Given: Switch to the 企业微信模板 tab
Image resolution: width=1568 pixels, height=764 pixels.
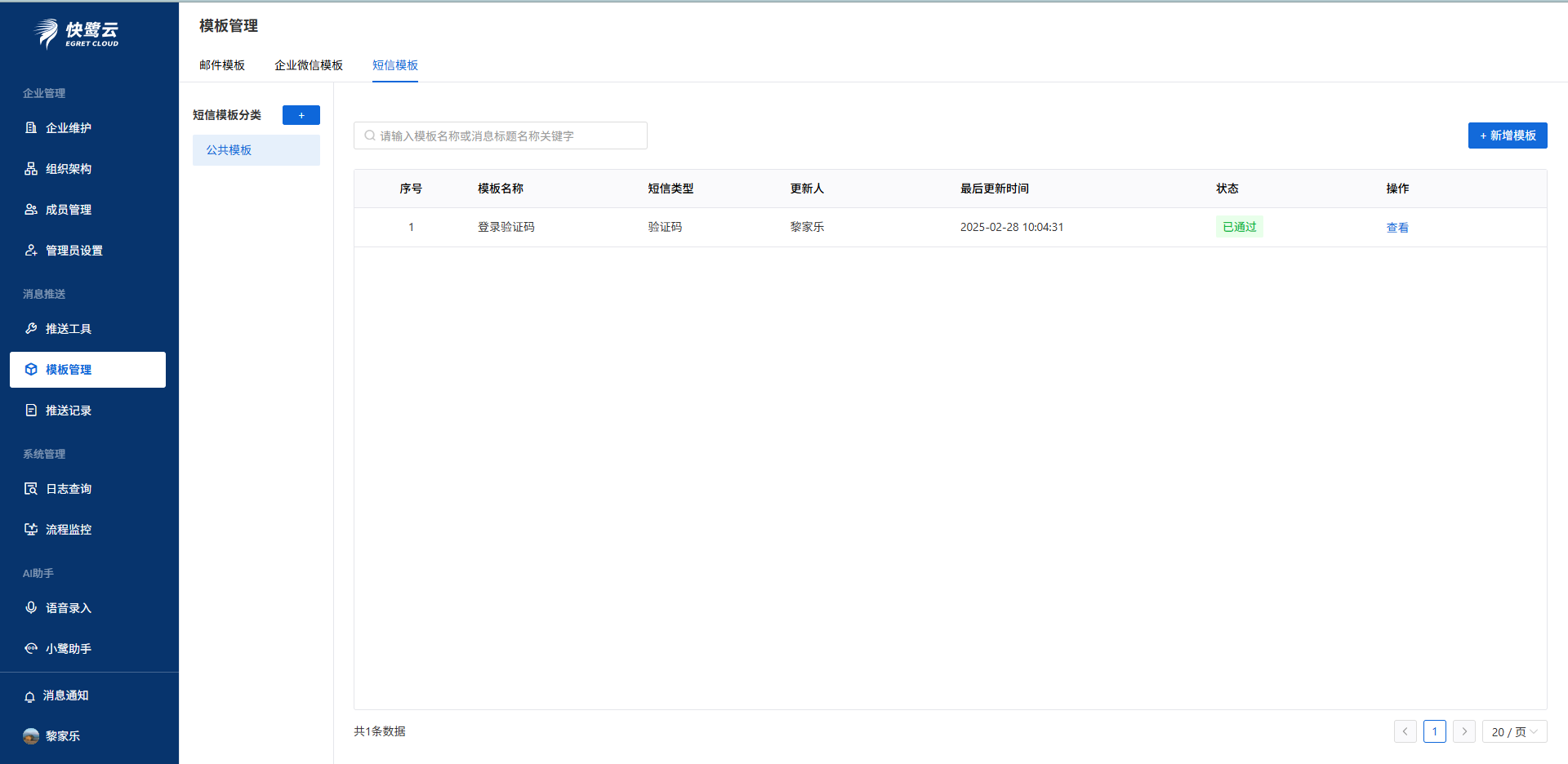Looking at the screenshot, I should (x=309, y=65).
